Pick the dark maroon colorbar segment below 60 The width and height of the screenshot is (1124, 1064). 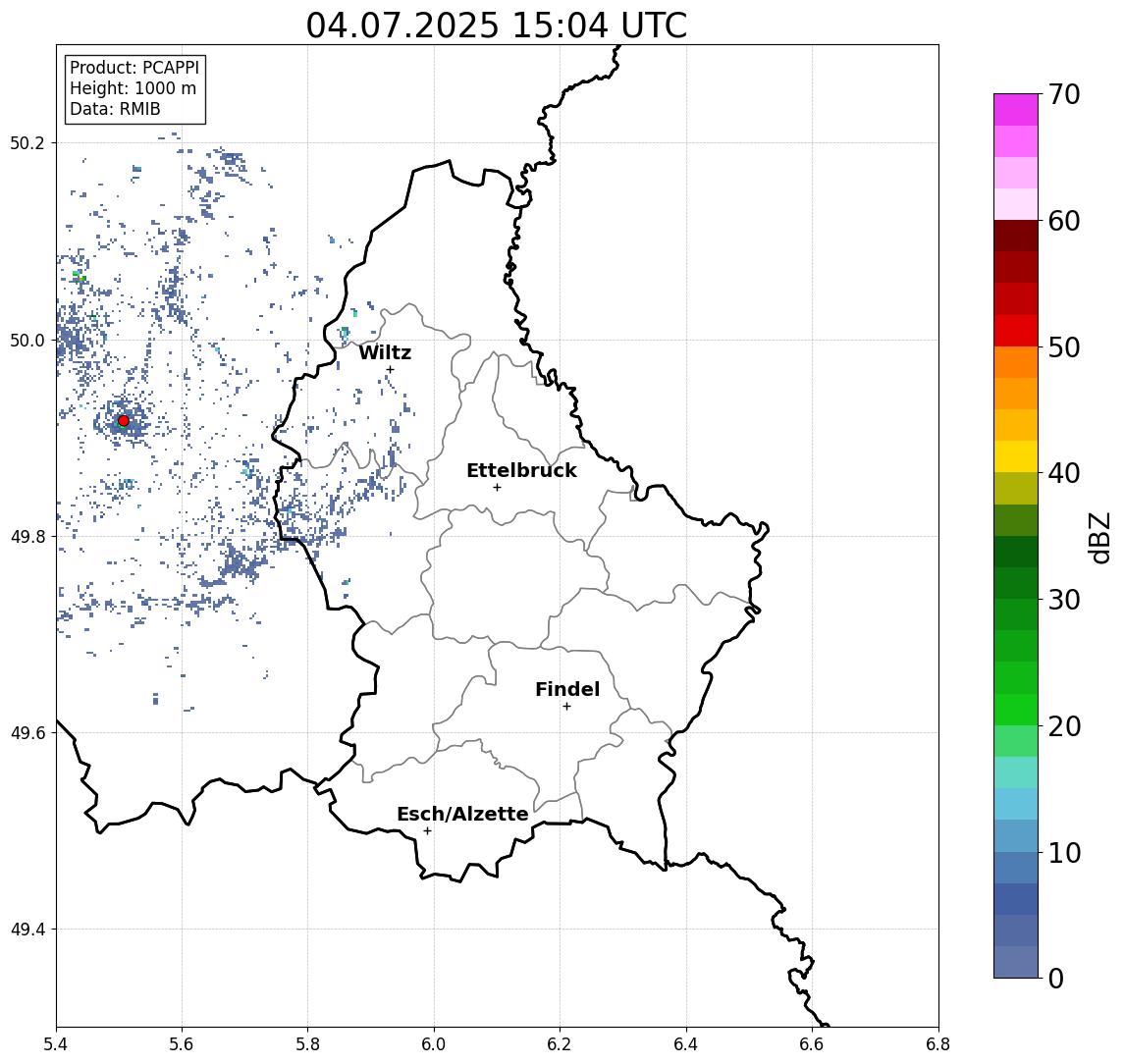pos(1016,236)
